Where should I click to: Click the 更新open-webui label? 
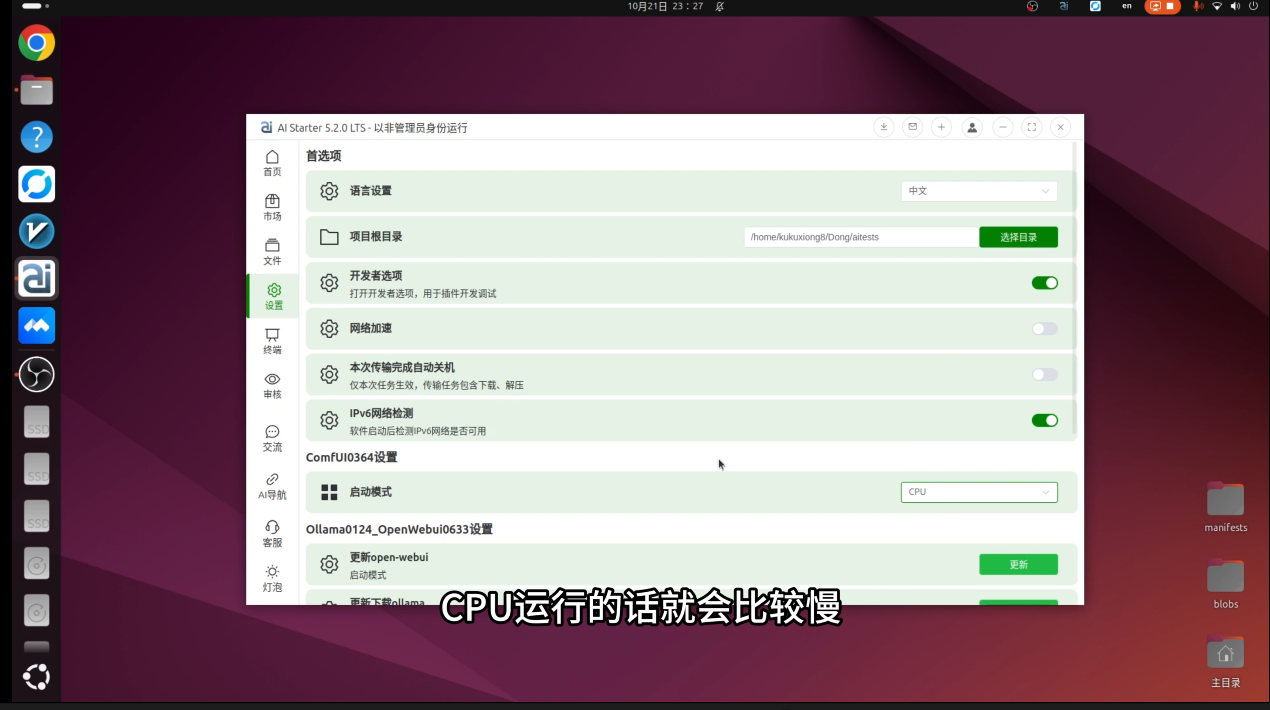point(389,557)
